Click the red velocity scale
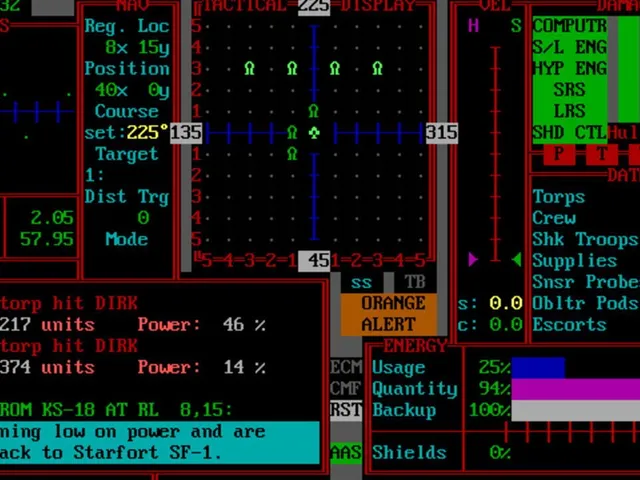The height and width of the screenshot is (480, 640). coord(495,154)
